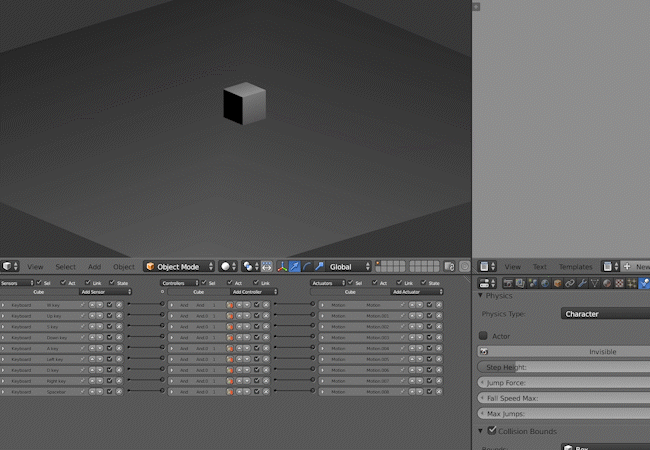The width and height of the screenshot is (650, 450).
Task: Open the Templates menu
Action: 575,267
